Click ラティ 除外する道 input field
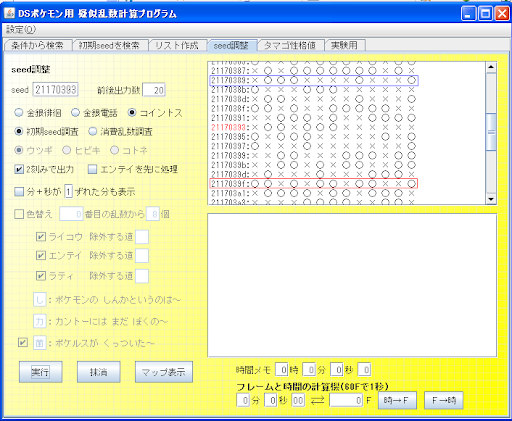512x421 pixels. pyautogui.click(x=142, y=276)
